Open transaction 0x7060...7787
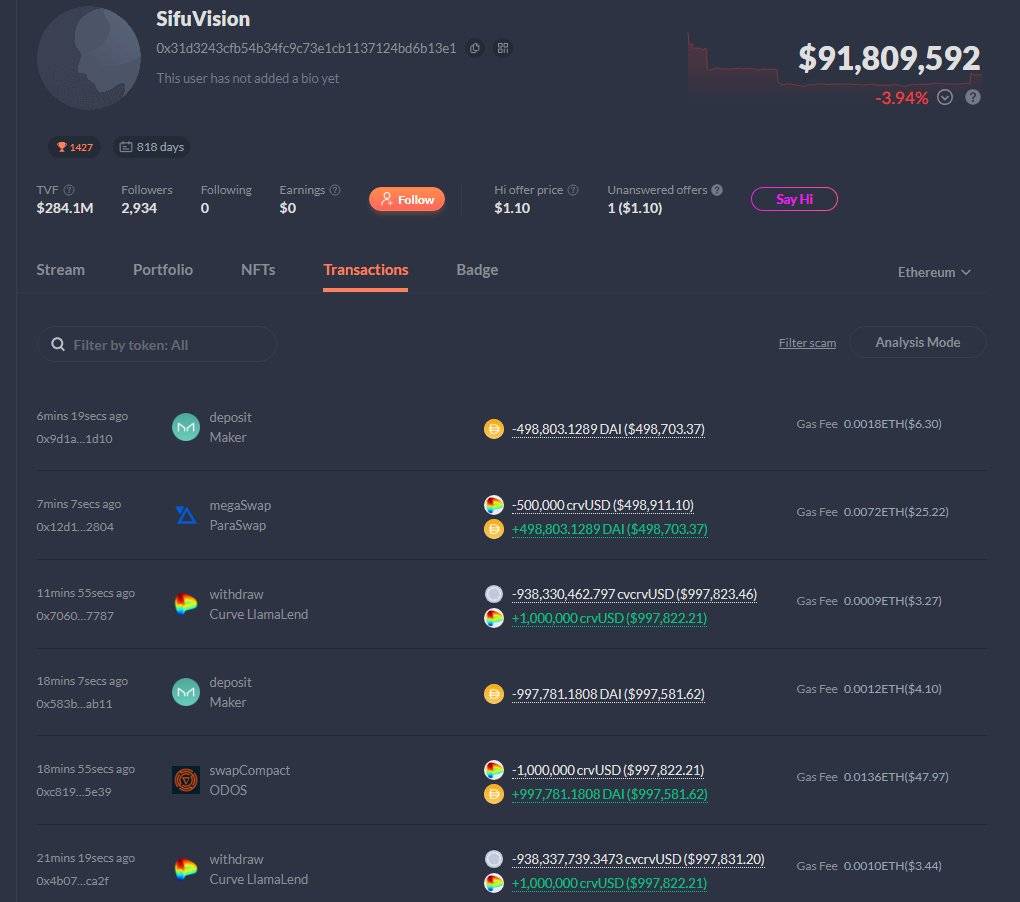Image resolution: width=1020 pixels, height=902 pixels. 75,615
